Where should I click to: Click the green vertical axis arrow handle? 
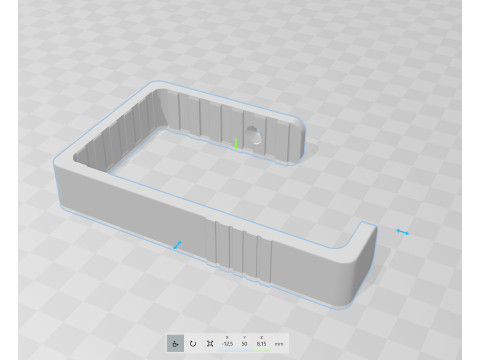click(236, 143)
